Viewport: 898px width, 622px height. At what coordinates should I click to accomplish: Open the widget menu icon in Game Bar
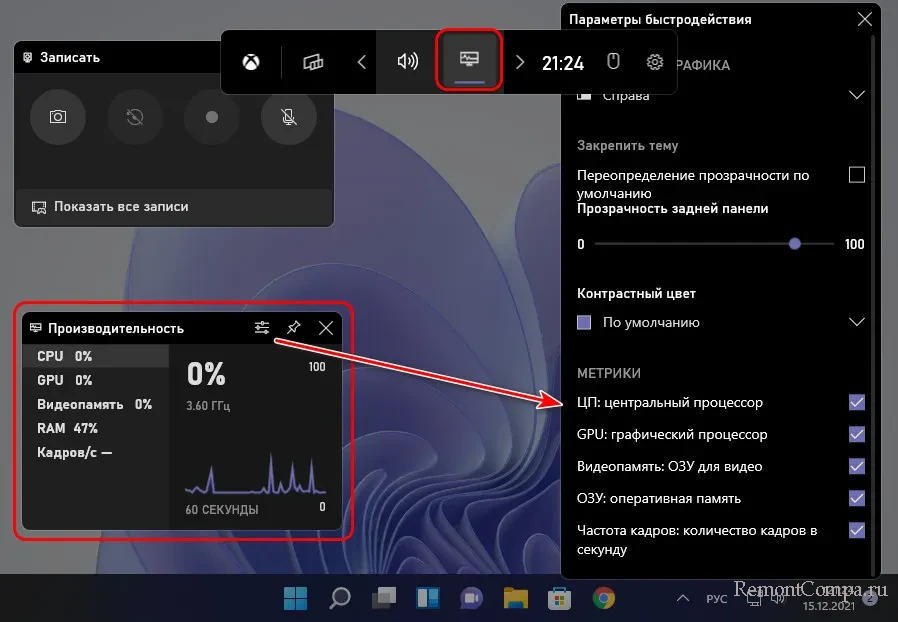click(x=313, y=62)
